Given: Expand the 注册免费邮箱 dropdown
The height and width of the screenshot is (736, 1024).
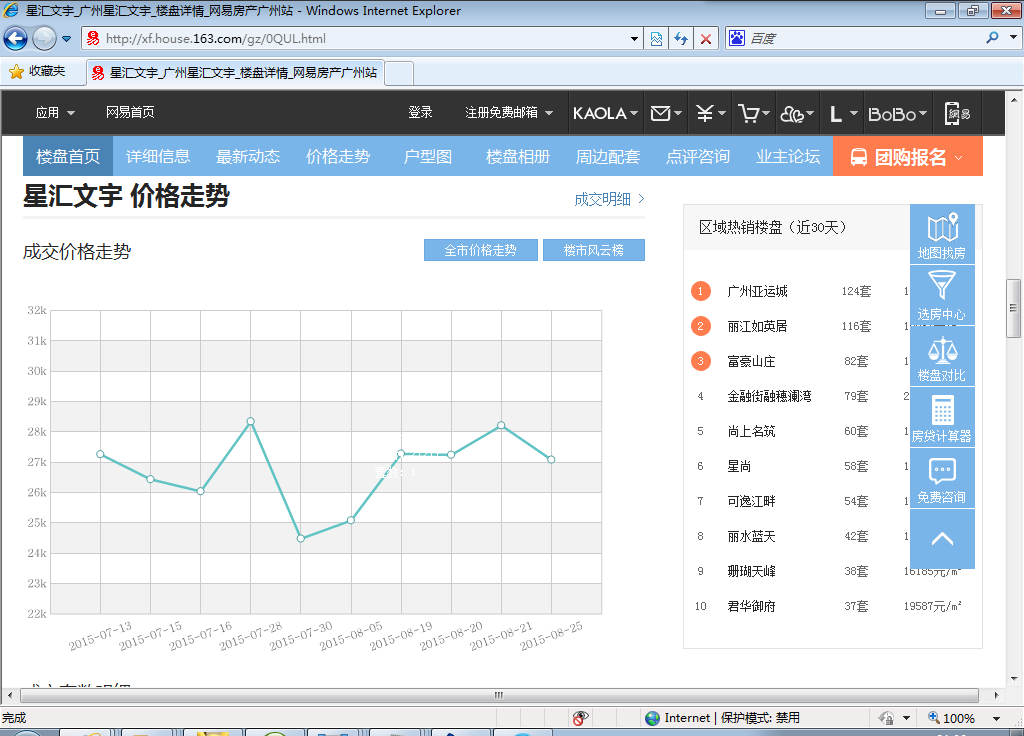Looking at the screenshot, I should point(508,113).
